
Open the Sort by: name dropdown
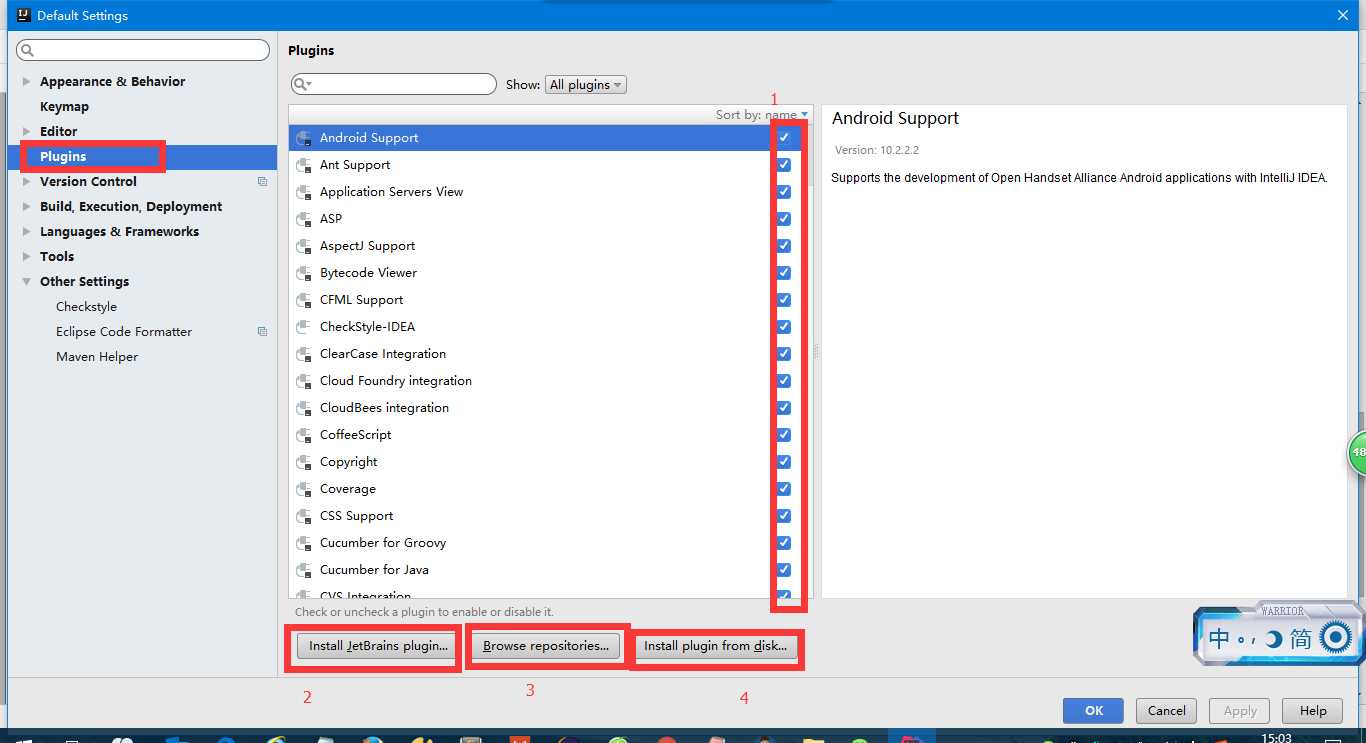762,115
